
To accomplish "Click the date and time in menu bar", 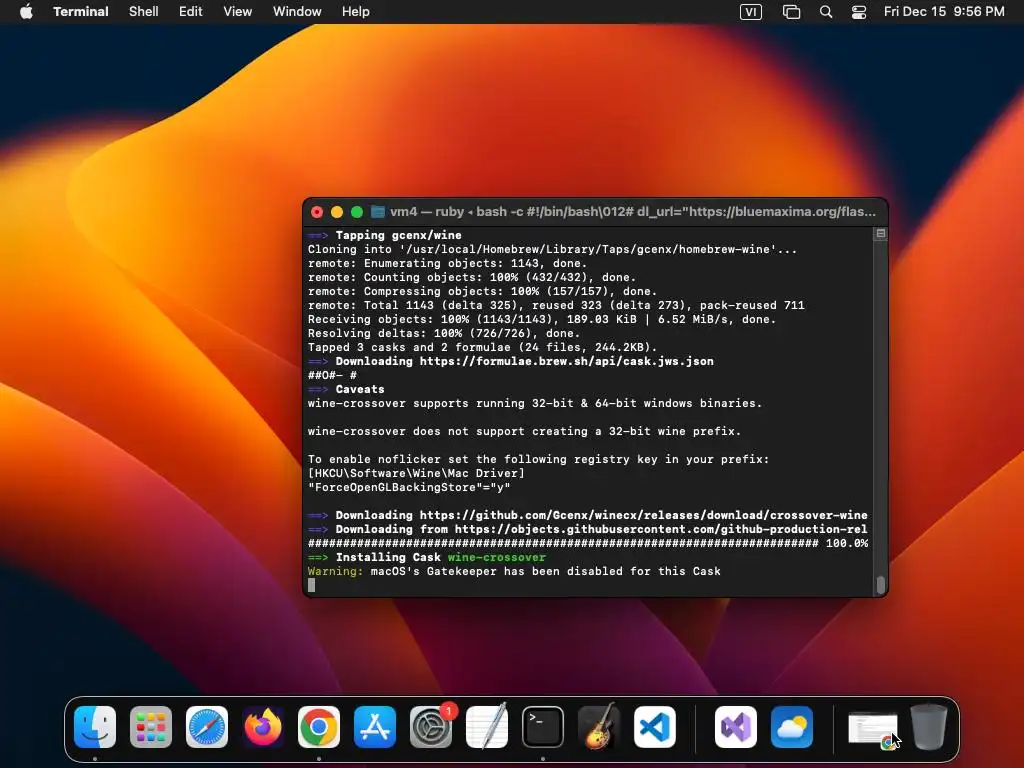I will (x=944, y=12).
